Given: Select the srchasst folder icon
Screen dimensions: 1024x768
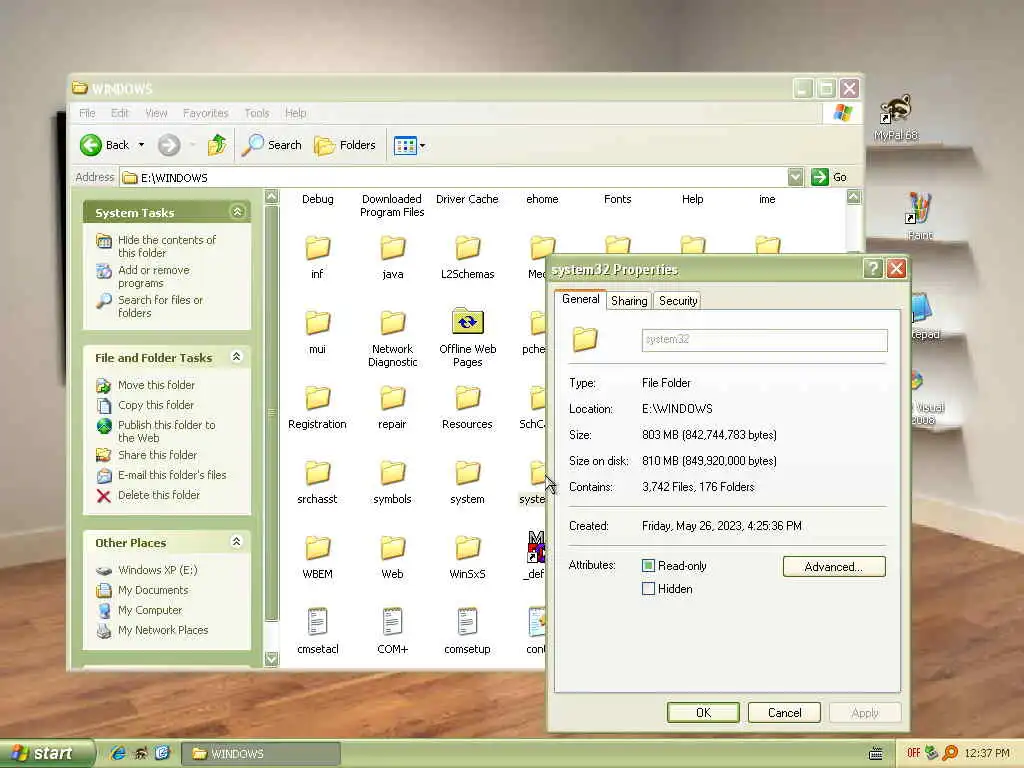Looking at the screenshot, I should 317,473.
